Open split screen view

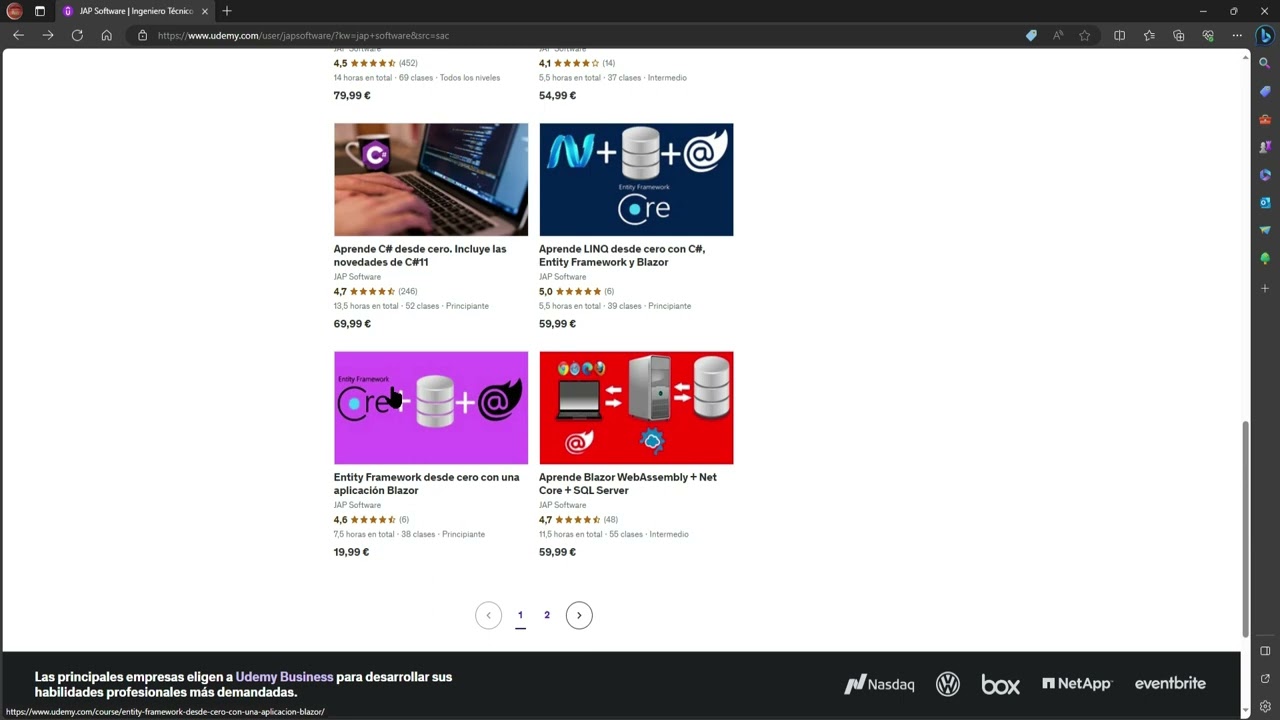(1119, 35)
